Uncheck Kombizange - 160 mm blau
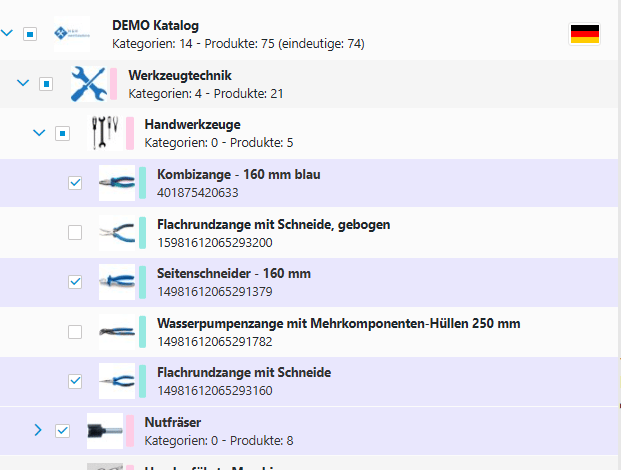The image size is (621, 470). [75, 183]
